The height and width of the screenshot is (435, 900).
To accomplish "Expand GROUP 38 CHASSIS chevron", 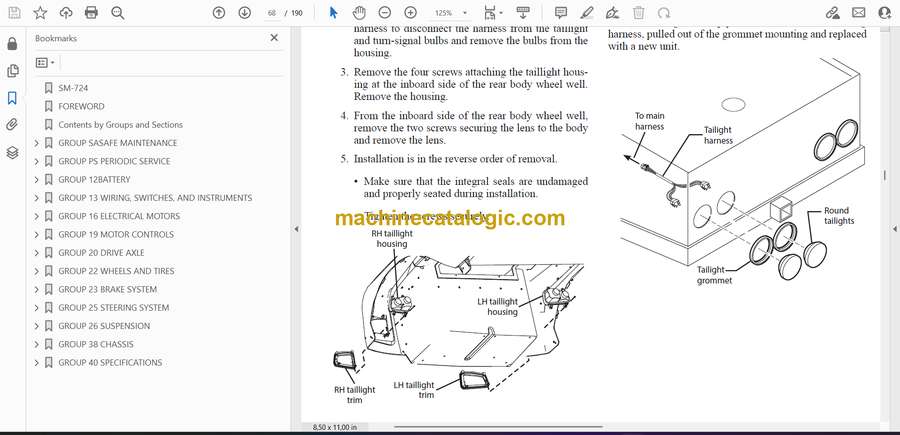I will pos(37,344).
